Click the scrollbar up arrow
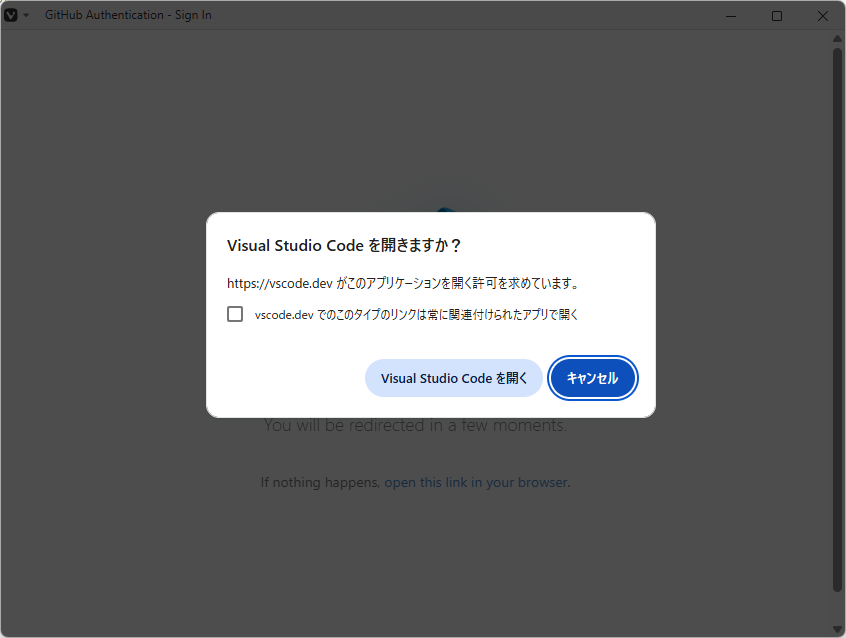The image size is (846, 638). coord(837,38)
